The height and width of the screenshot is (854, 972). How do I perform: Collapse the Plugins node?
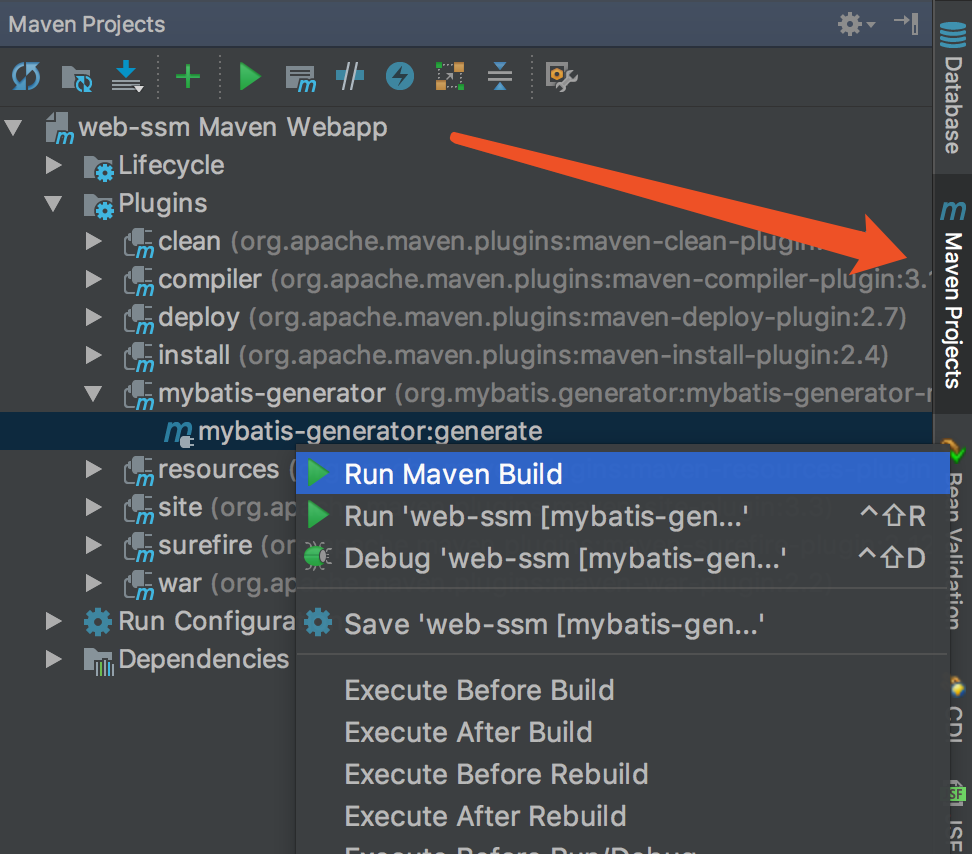click(53, 203)
